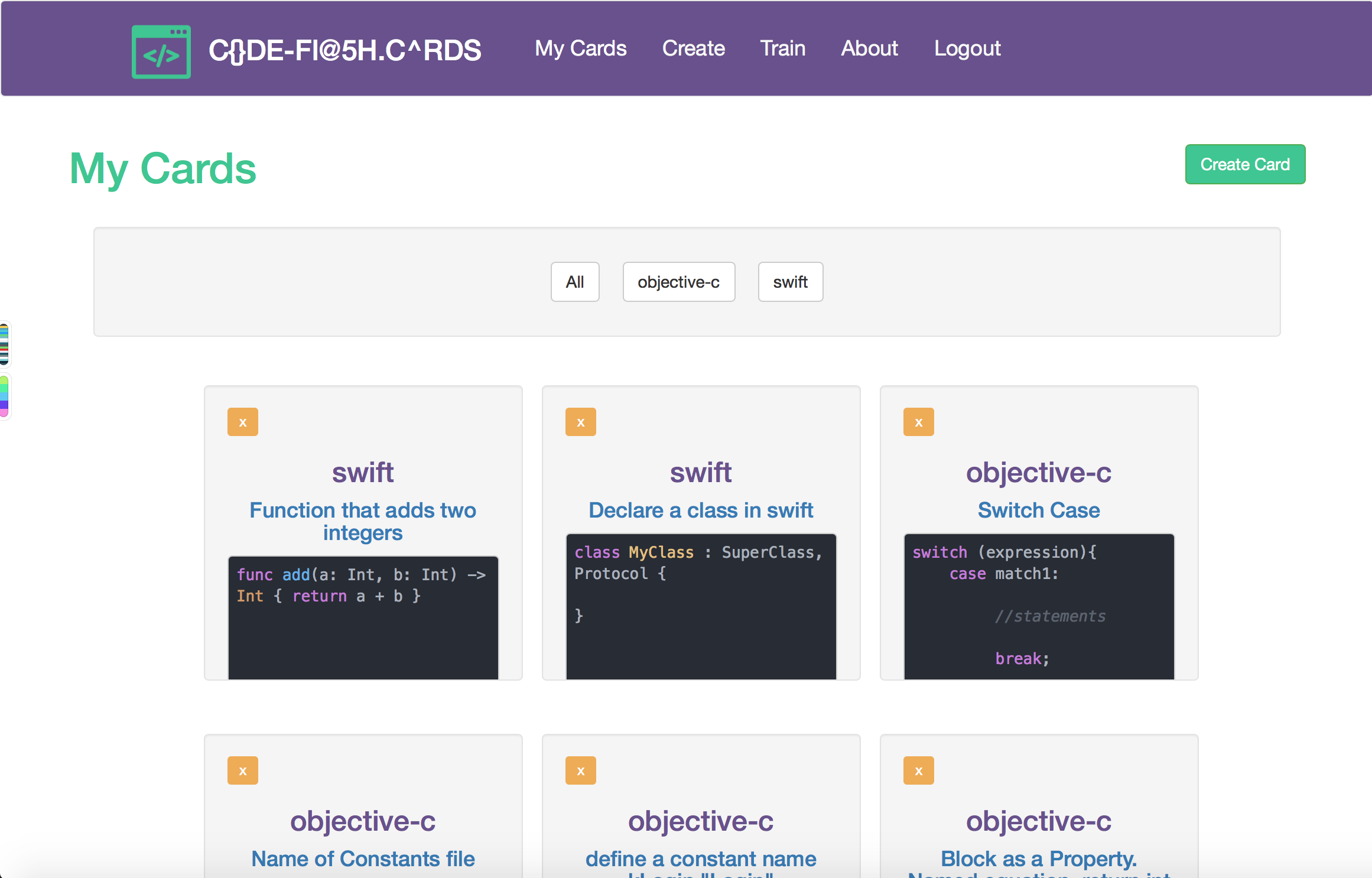
Task: Delete the objective-c 'Switch Case' card
Action: click(x=918, y=421)
